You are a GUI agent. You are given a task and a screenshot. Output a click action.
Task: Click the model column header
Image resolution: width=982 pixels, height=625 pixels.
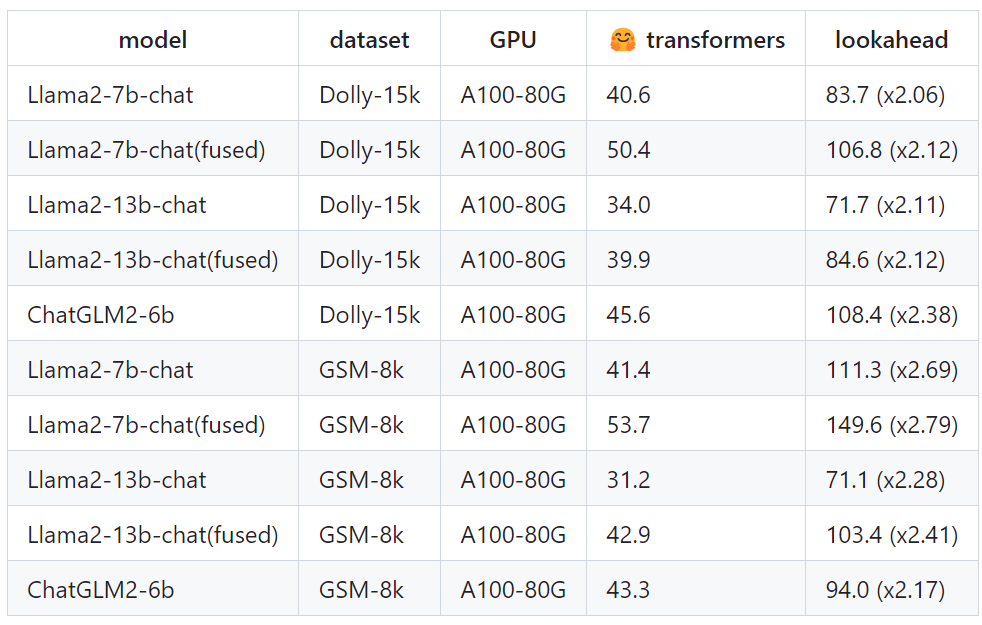(x=153, y=39)
